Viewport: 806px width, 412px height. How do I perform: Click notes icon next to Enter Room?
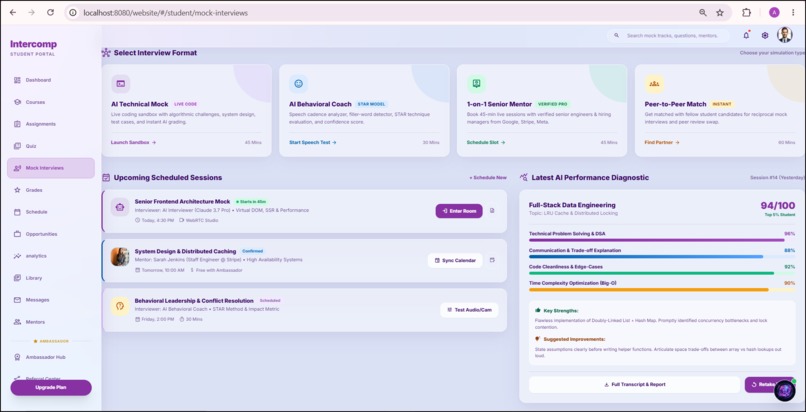(x=492, y=211)
